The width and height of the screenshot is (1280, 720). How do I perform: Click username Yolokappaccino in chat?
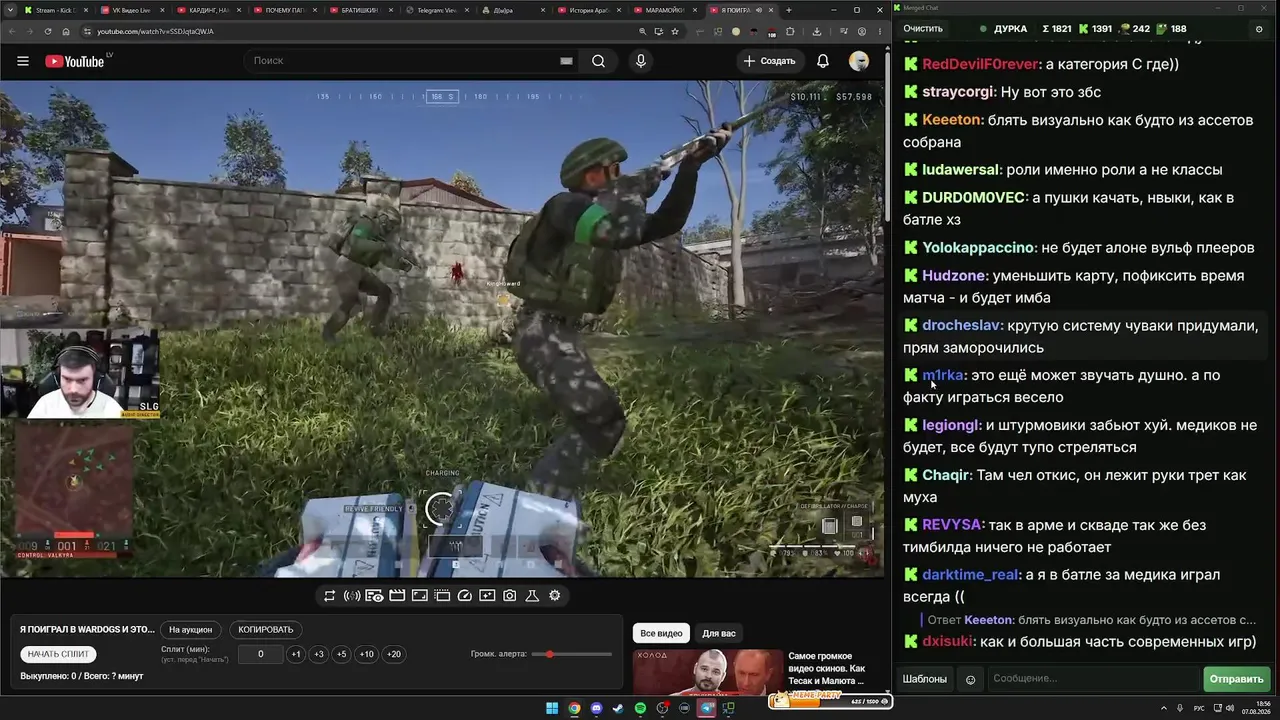(978, 248)
